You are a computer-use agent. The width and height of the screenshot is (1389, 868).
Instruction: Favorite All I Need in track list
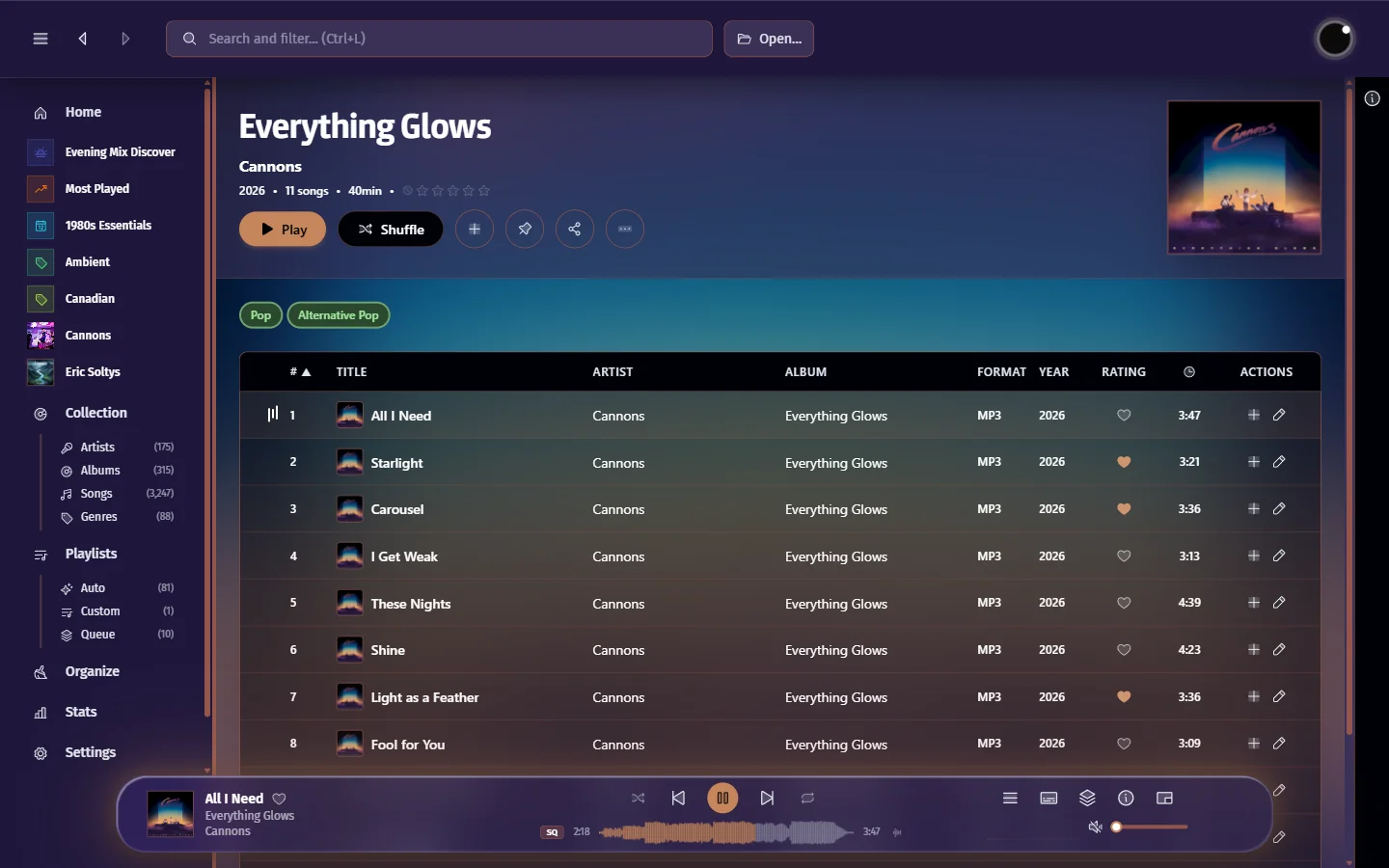(x=1124, y=416)
